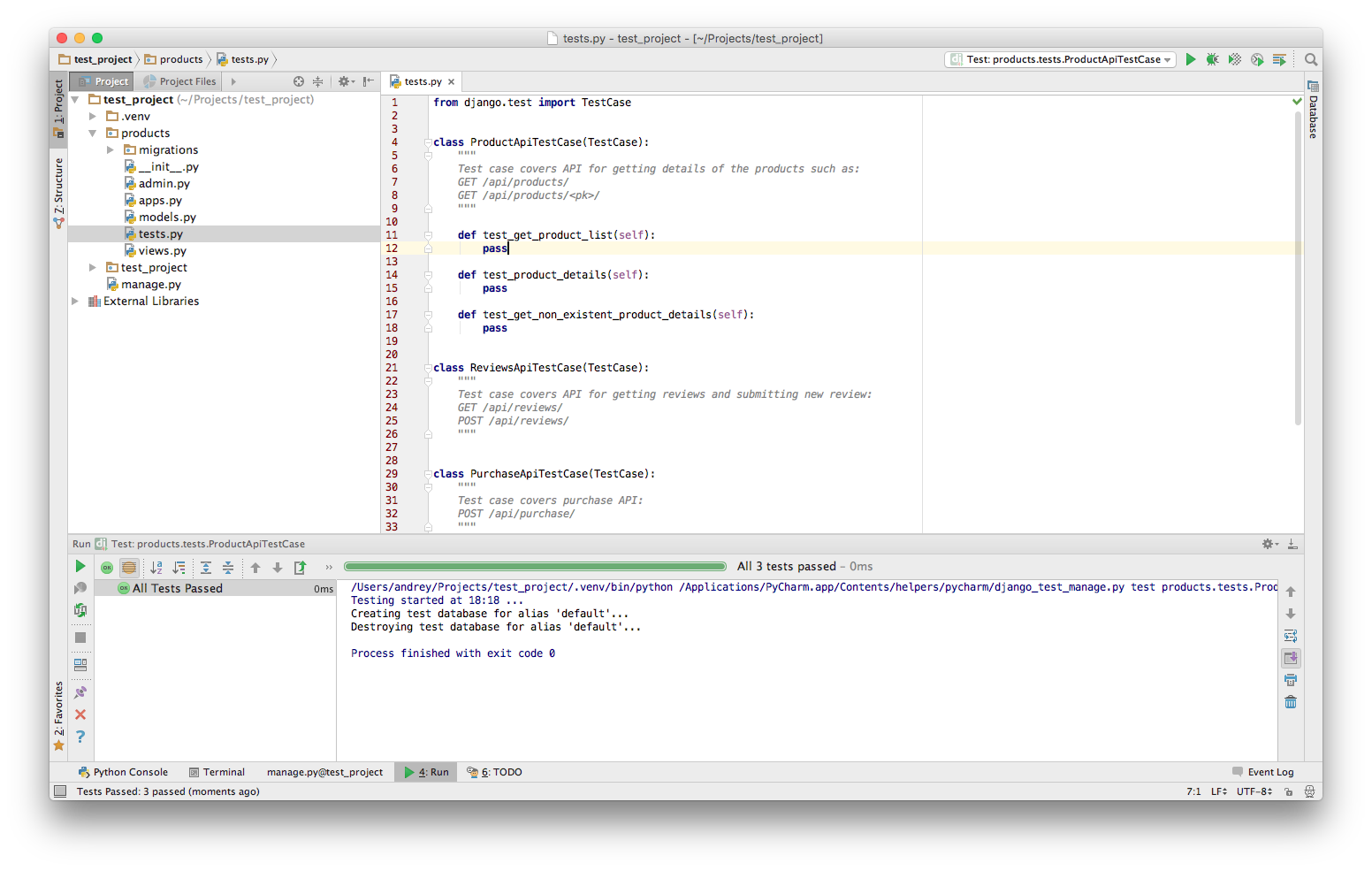
Task: Toggle alphabetical sorting of test results
Action: click(156, 567)
